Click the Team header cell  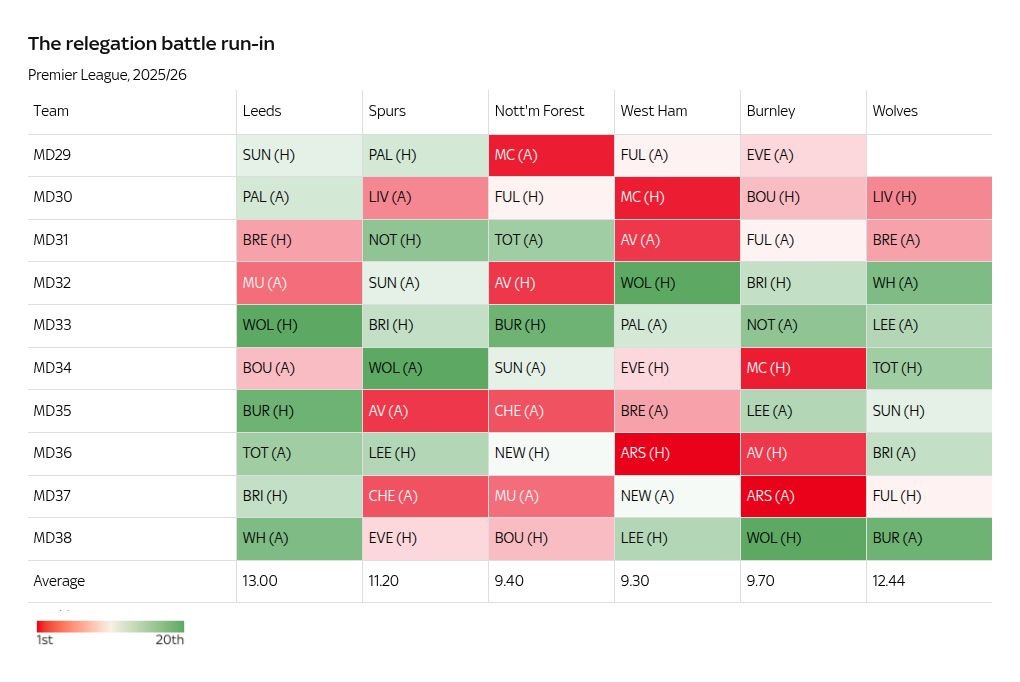pyautogui.click(x=51, y=111)
